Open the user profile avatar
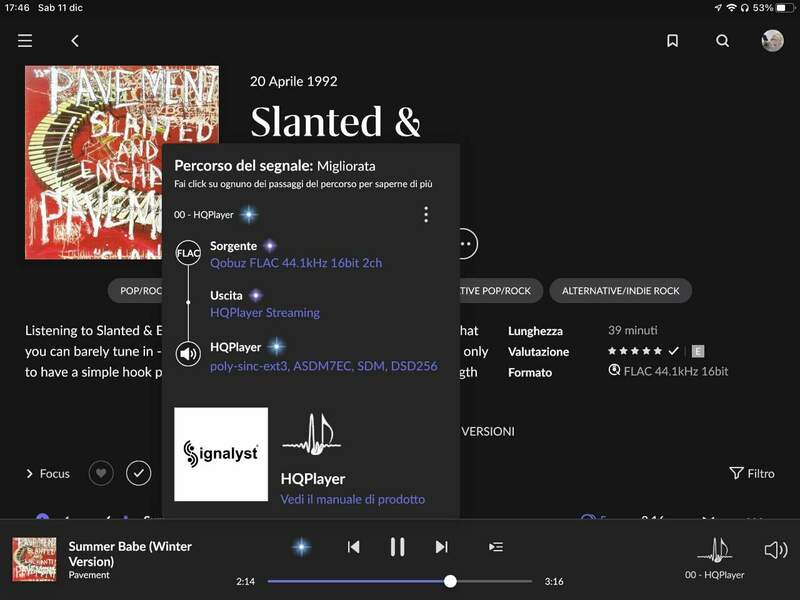 [x=772, y=41]
